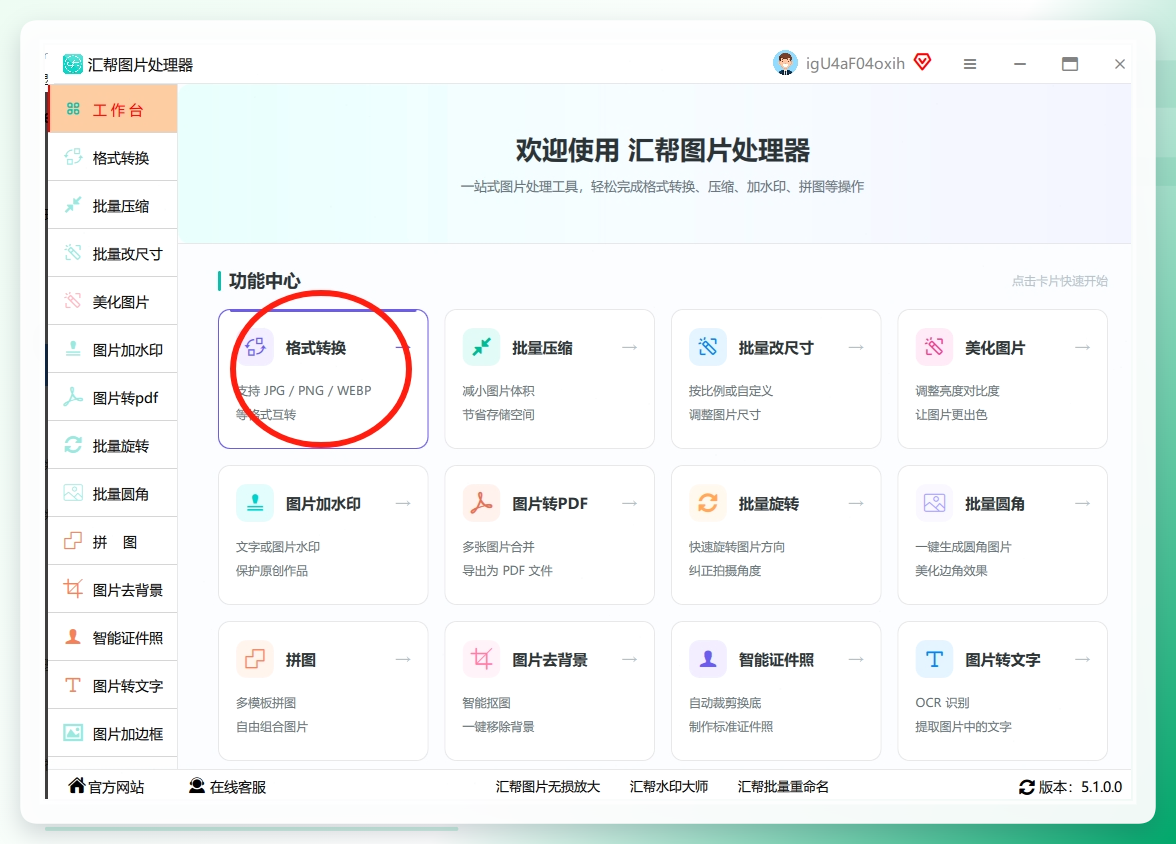Select 图片加水印 in the left sidebar

point(113,350)
